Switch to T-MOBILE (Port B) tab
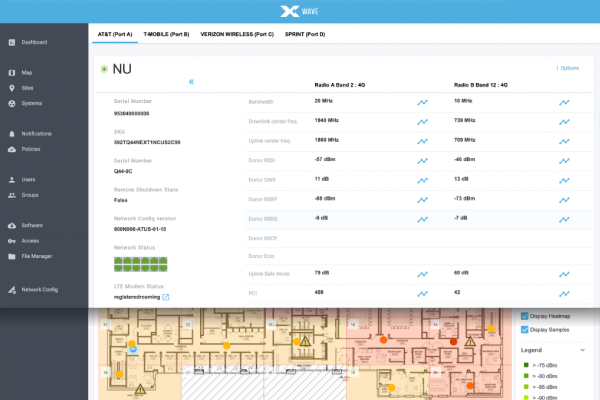 point(166,34)
